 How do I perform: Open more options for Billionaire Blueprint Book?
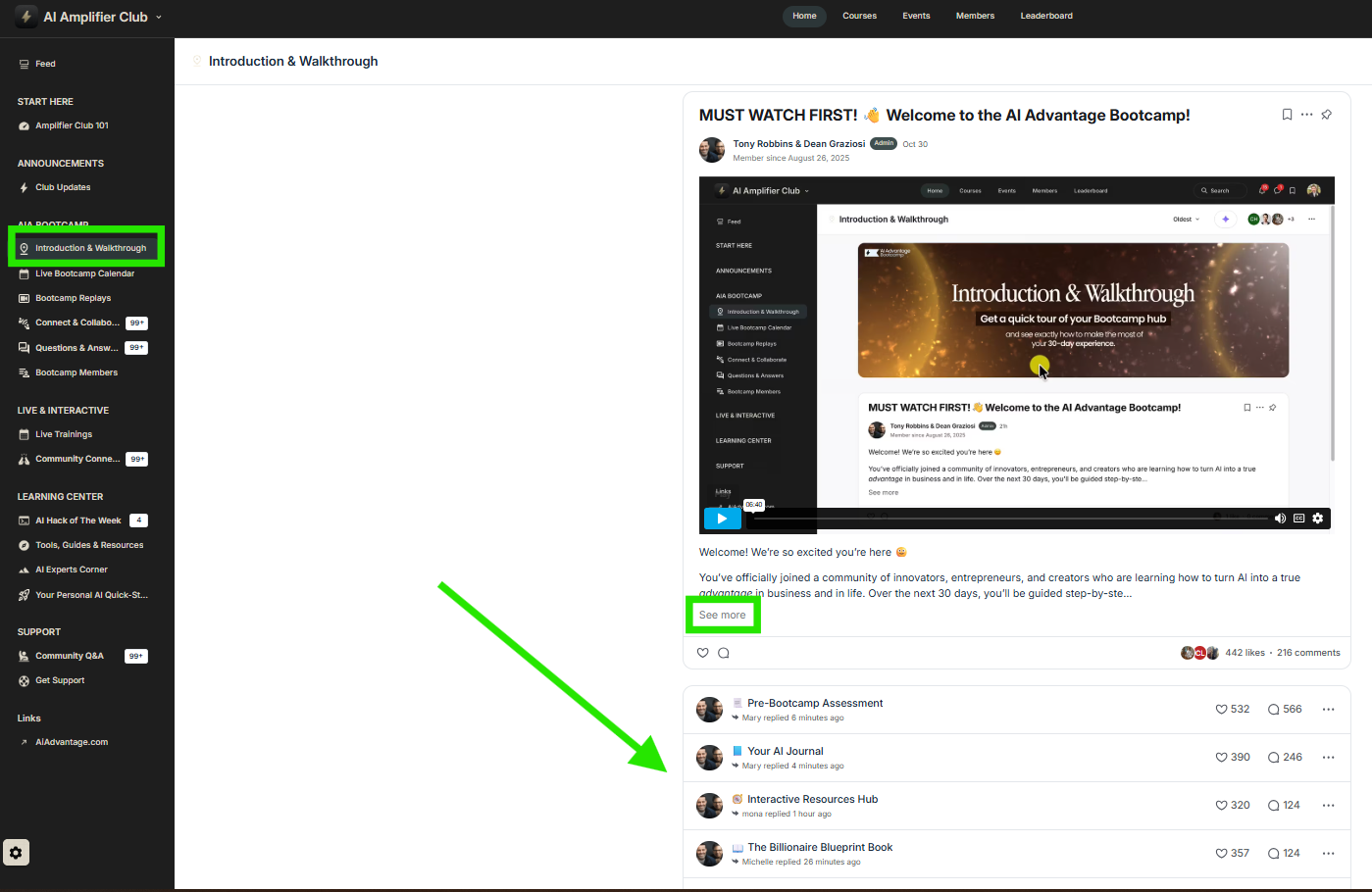point(1329,853)
